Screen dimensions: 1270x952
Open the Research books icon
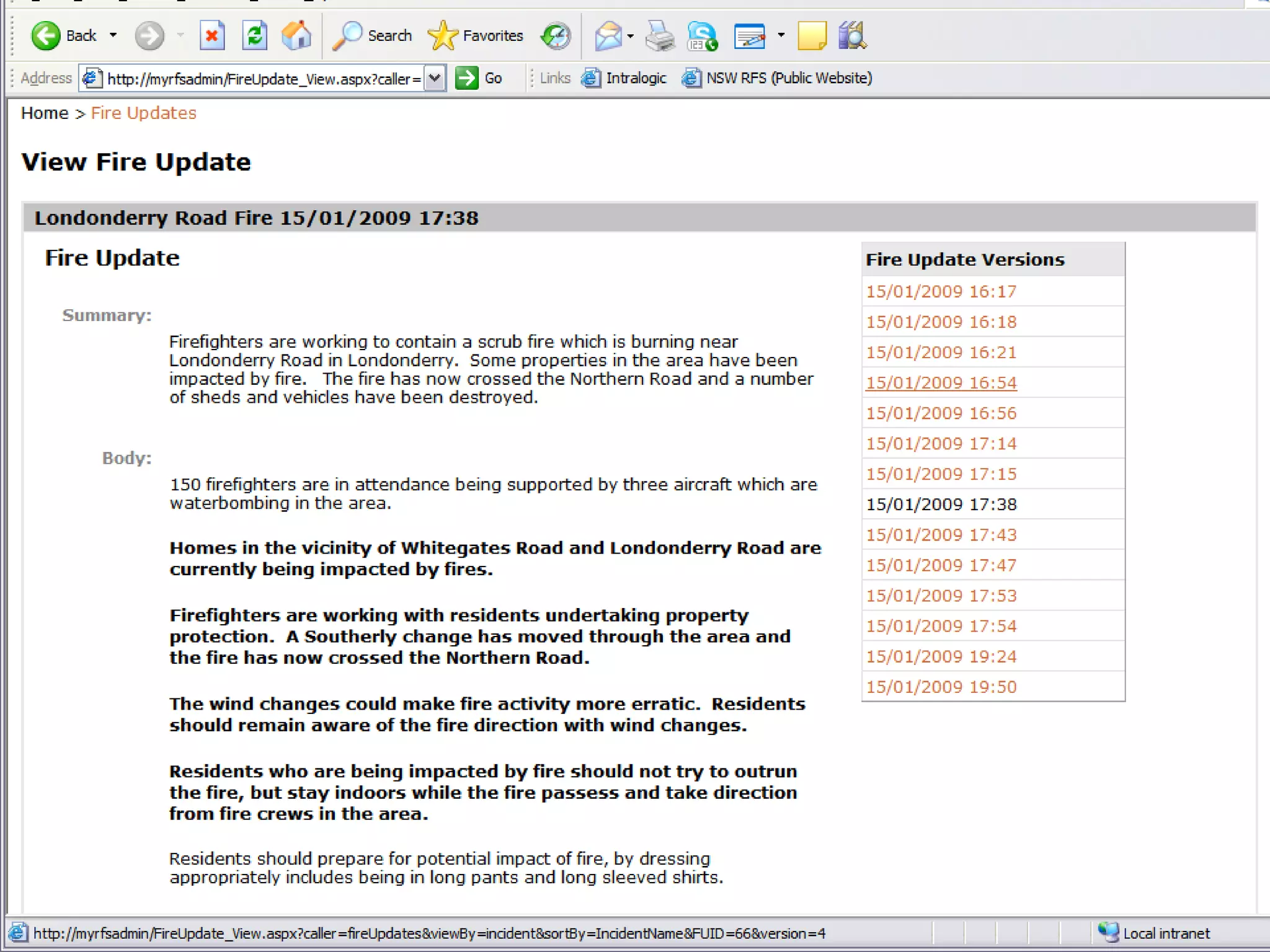(852, 35)
